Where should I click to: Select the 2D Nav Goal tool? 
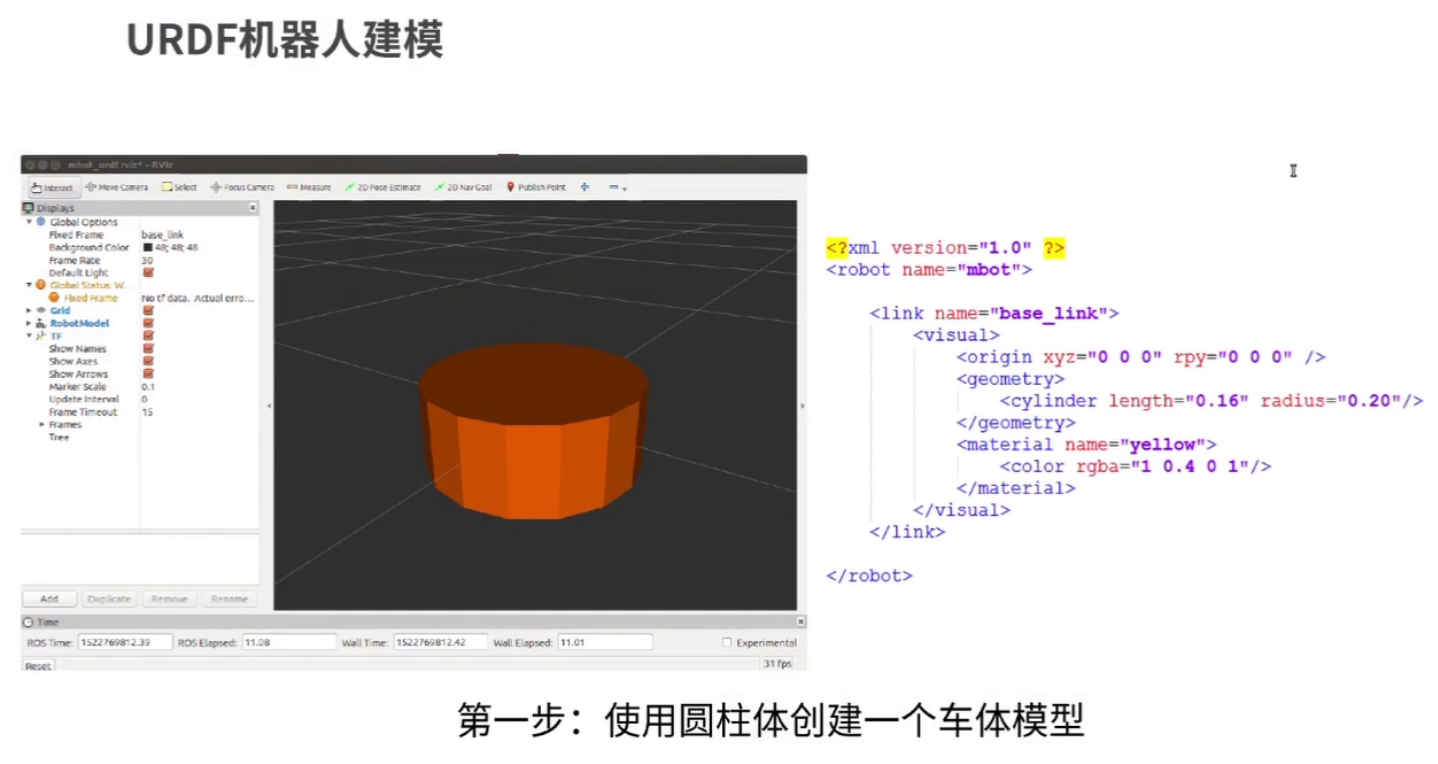click(x=463, y=187)
